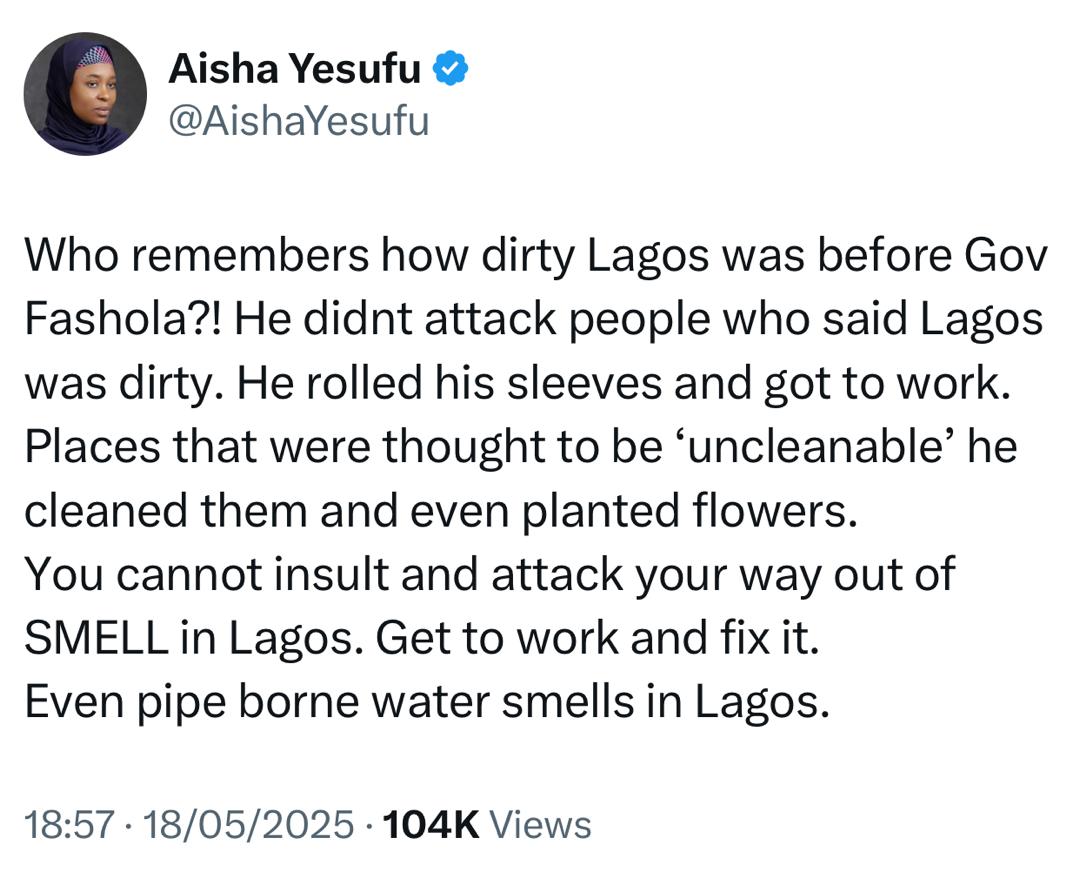1080x875 pixels.
Task: Click the blue verified badge icon
Action: tap(451, 69)
